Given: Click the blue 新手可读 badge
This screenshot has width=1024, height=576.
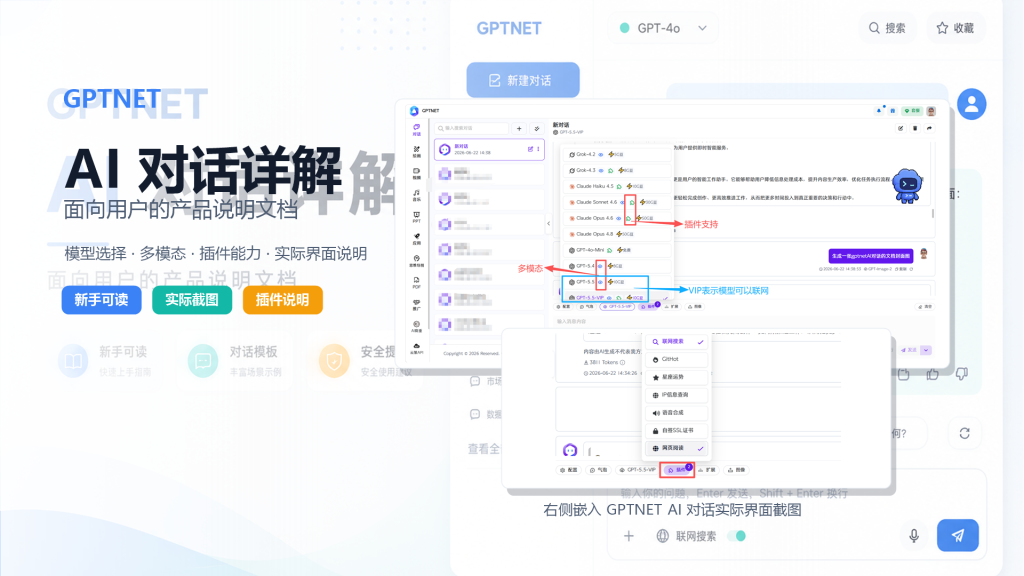Looking at the screenshot, I should click(x=101, y=300).
